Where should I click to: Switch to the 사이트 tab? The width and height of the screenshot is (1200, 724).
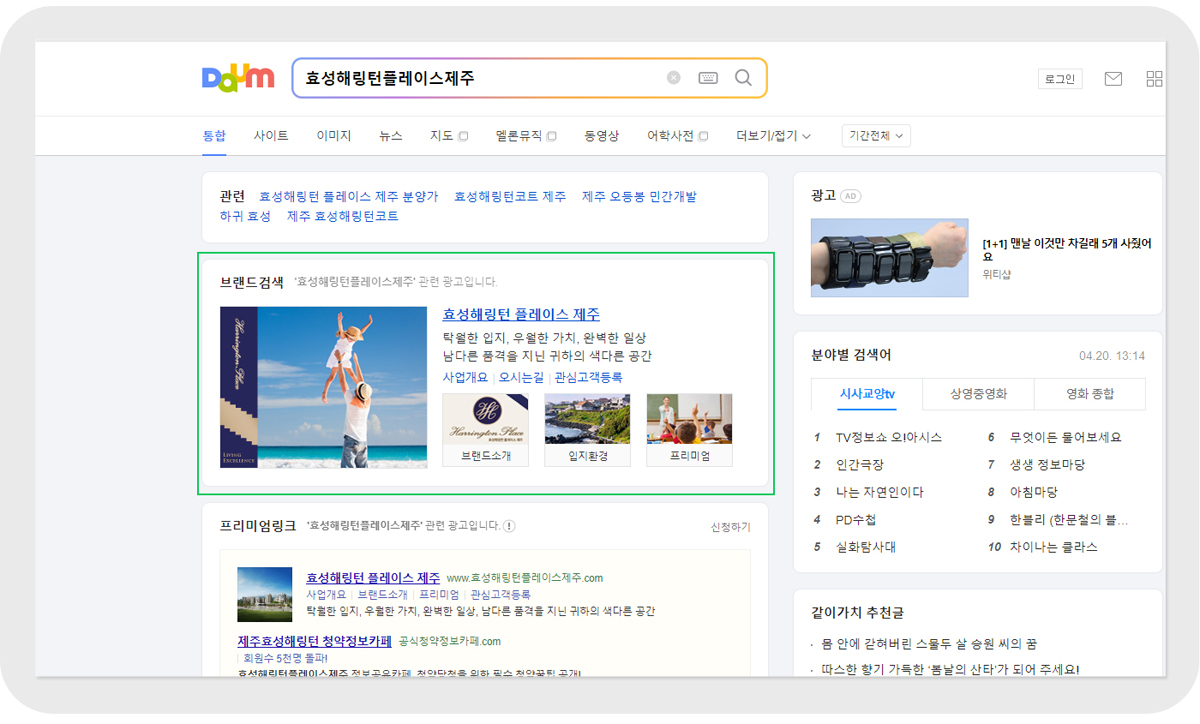point(271,136)
